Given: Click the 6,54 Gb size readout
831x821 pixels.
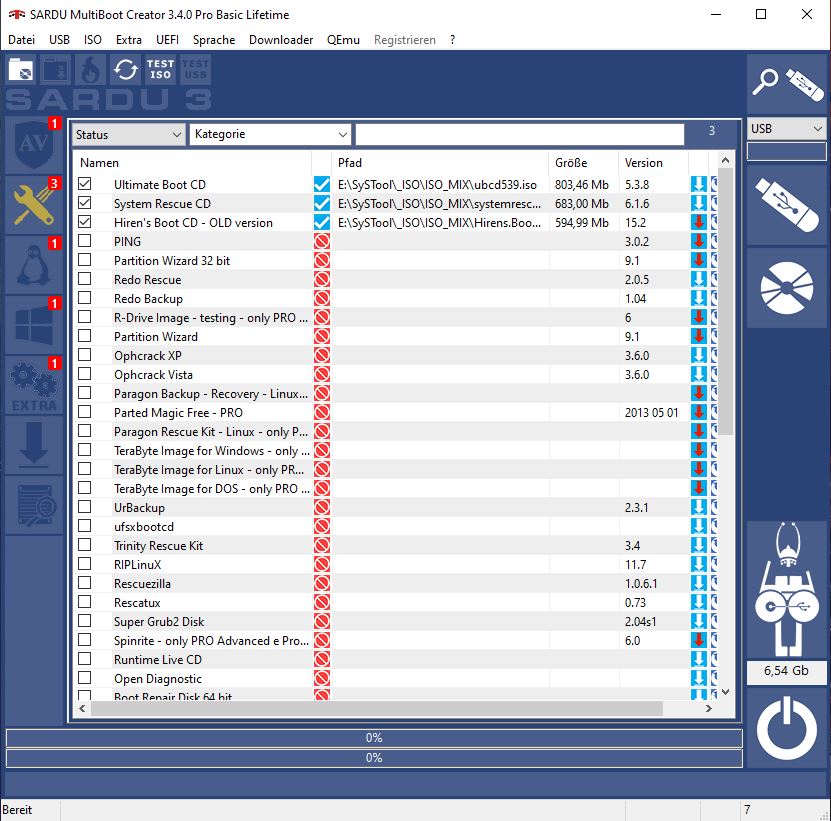Looking at the screenshot, I should pyautogui.click(x=786, y=671).
